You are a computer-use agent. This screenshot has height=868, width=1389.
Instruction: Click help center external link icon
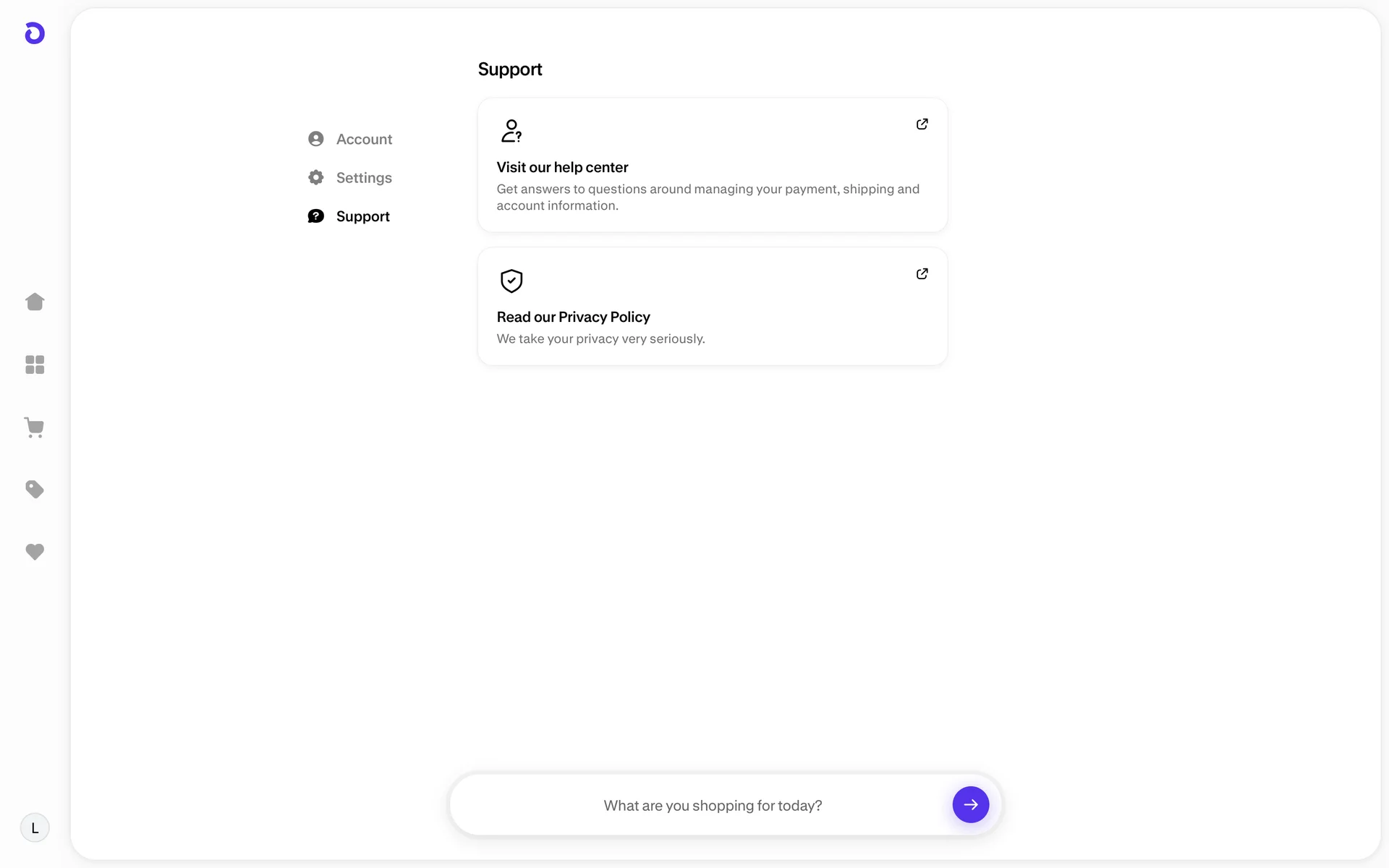click(922, 124)
